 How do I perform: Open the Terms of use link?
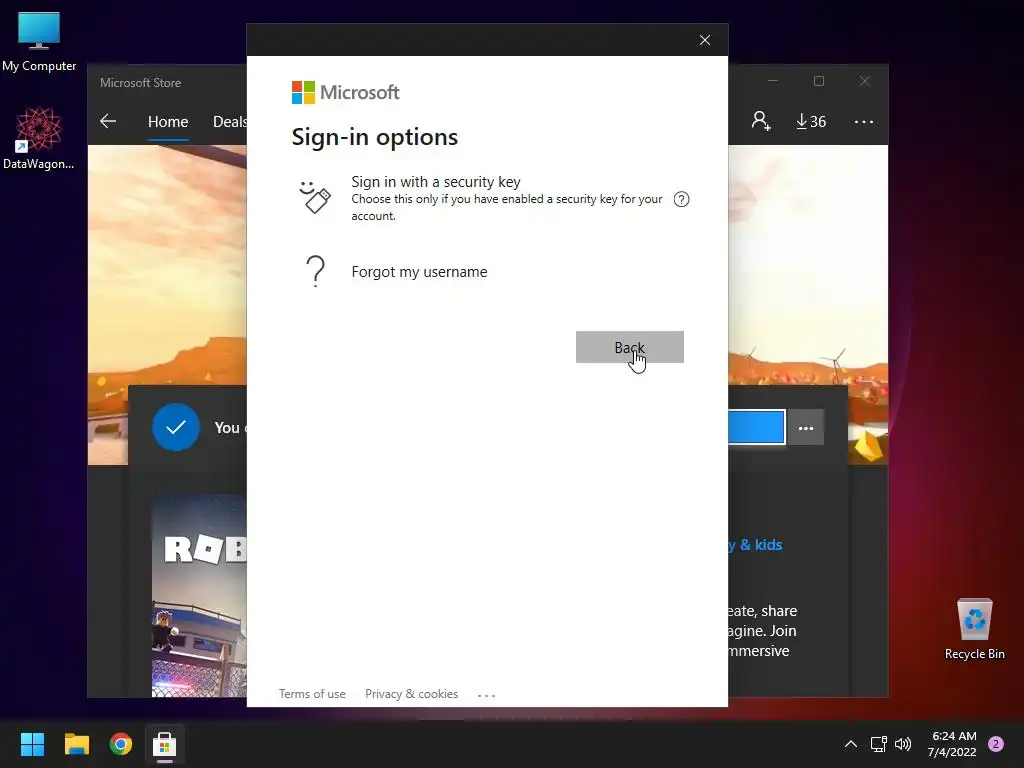click(x=312, y=694)
